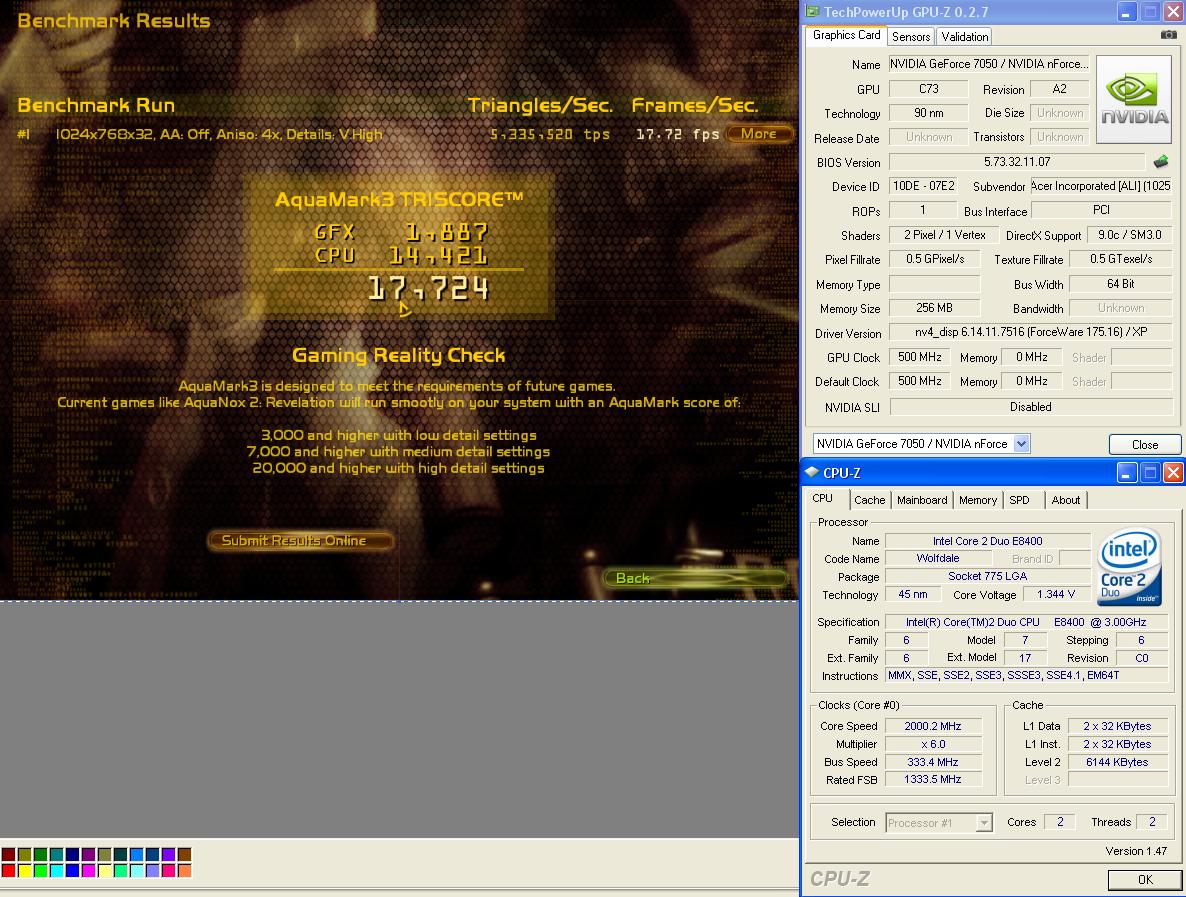Click the Level 2 cache value 6144 KBytes

[x=1117, y=762]
